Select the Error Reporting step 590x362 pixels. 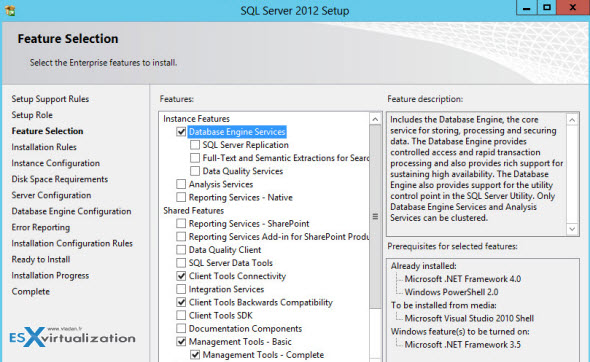pyautogui.click(x=41, y=228)
